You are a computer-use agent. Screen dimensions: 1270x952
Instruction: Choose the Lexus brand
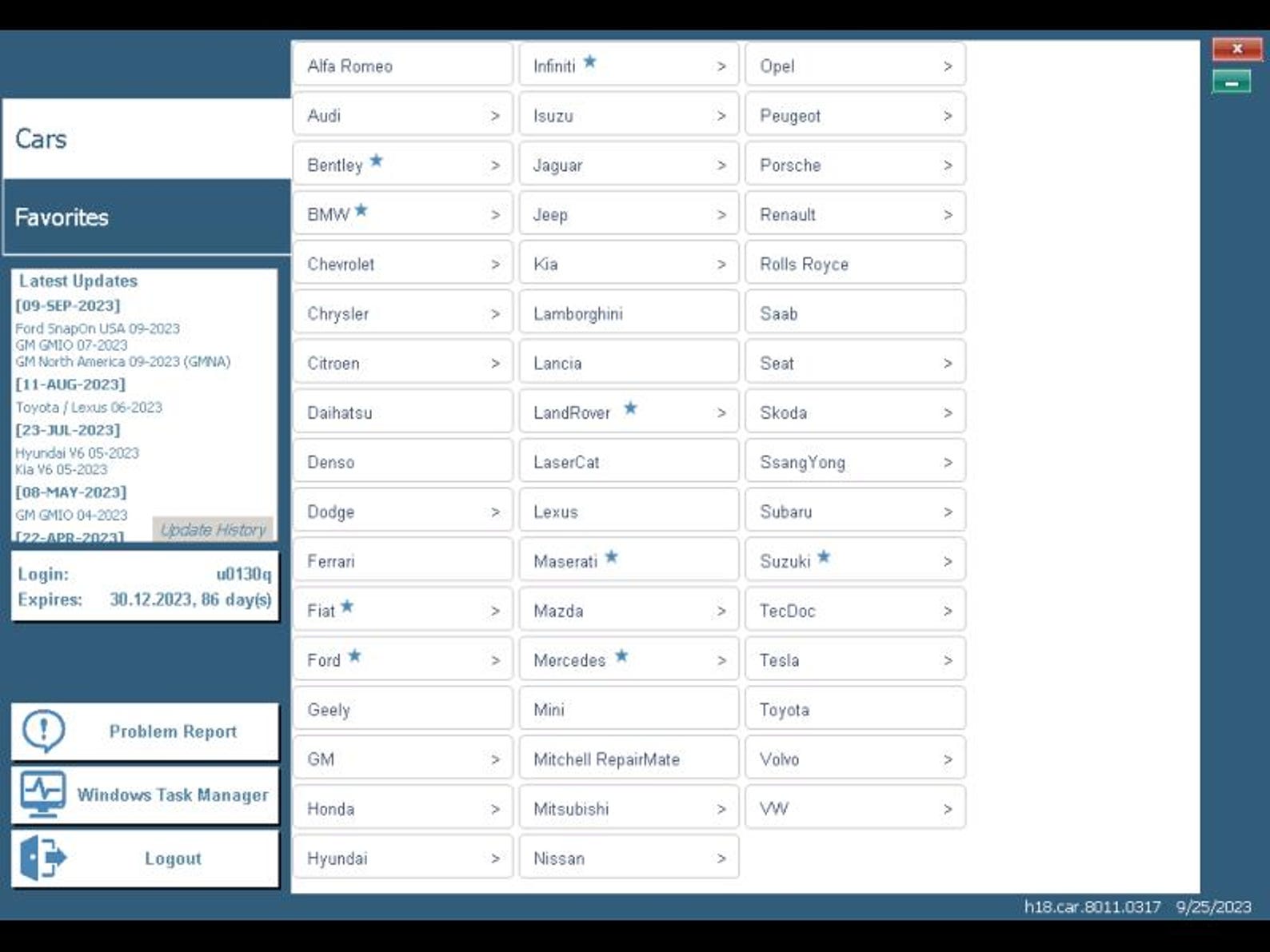(629, 511)
